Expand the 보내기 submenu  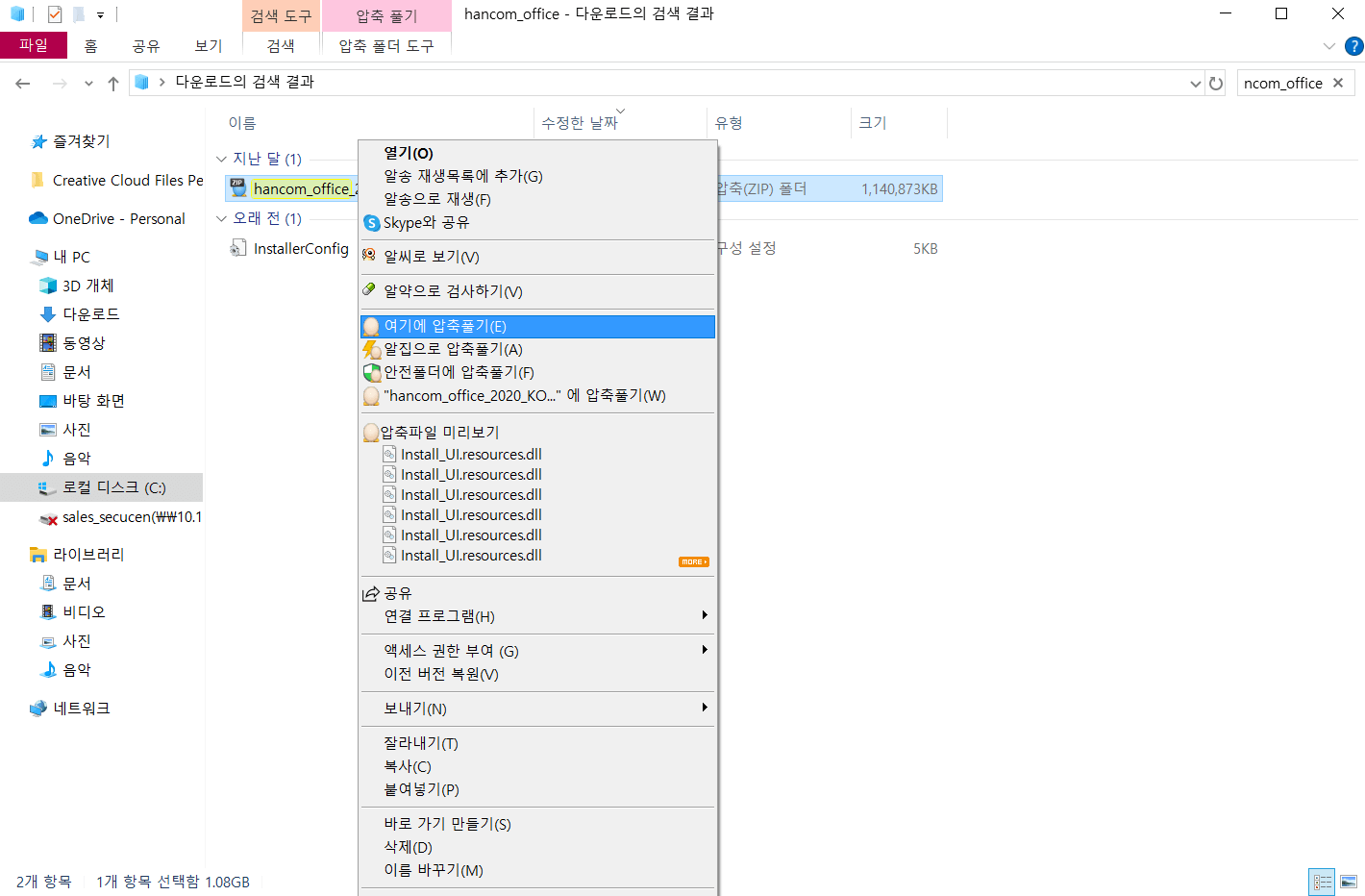pos(705,708)
